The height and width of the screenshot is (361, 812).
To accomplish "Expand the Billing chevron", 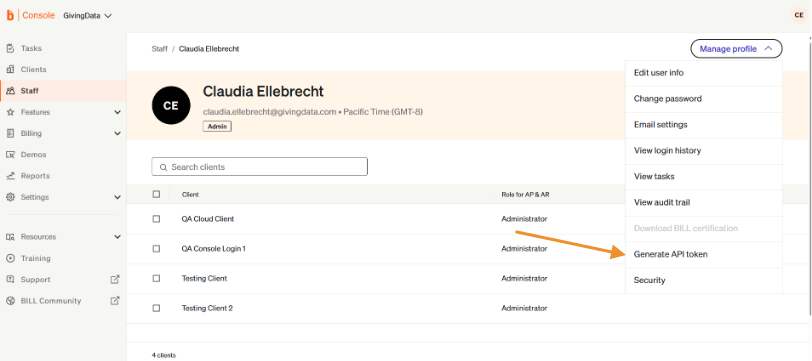I will click(x=118, y=133).
